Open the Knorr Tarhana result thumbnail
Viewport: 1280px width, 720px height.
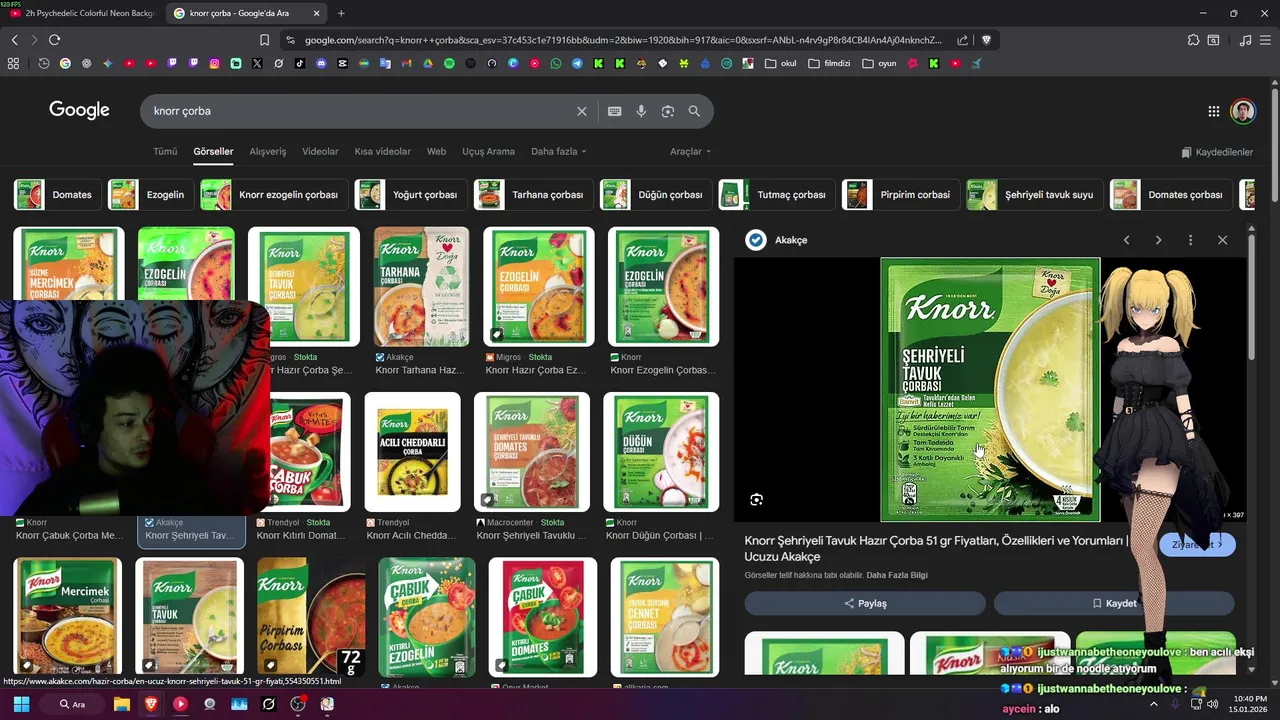(x=421, y=287)
